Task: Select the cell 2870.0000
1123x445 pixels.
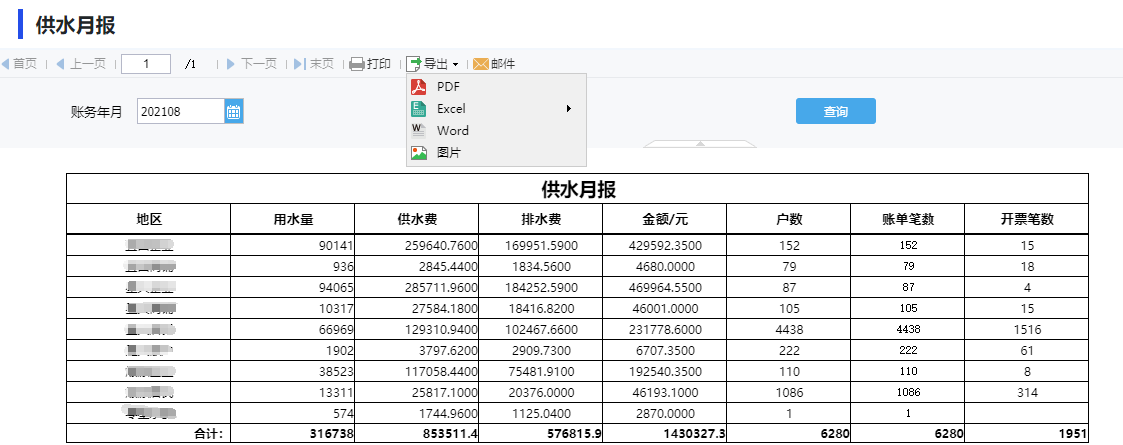Action: pyautogui.click(x=665, y=413)
